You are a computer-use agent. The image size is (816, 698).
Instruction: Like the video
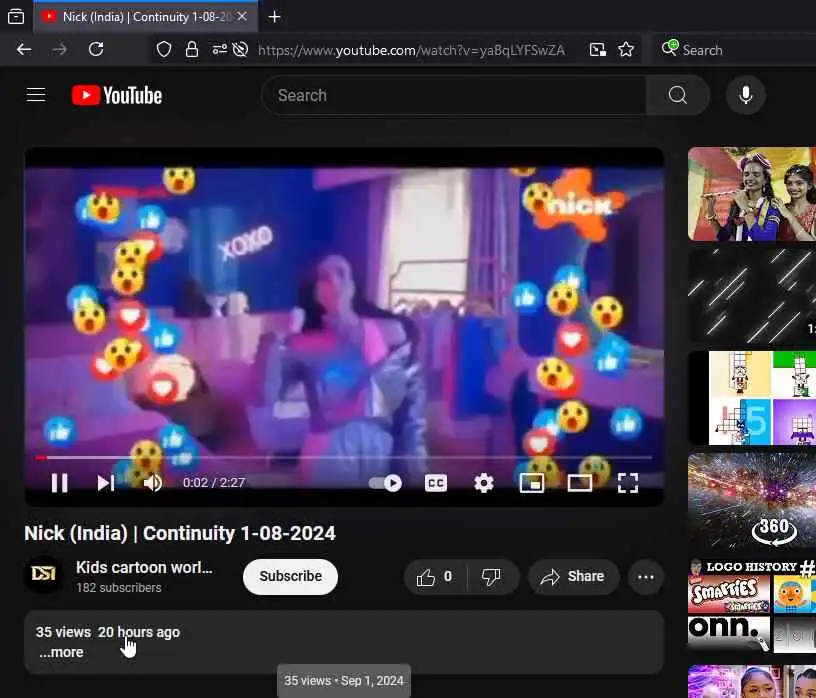(x=435, y=577)
